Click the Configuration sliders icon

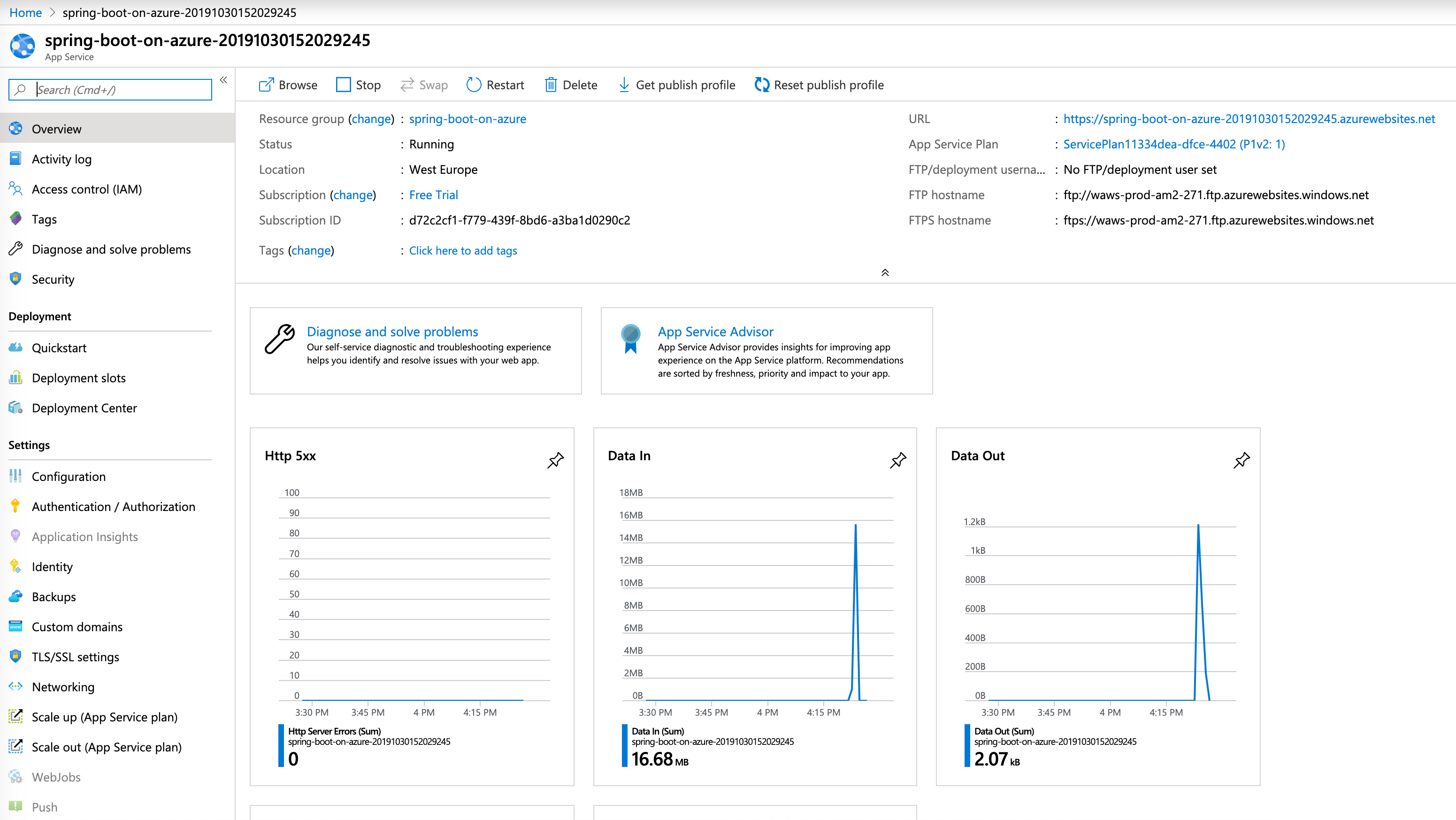(16, 476)
